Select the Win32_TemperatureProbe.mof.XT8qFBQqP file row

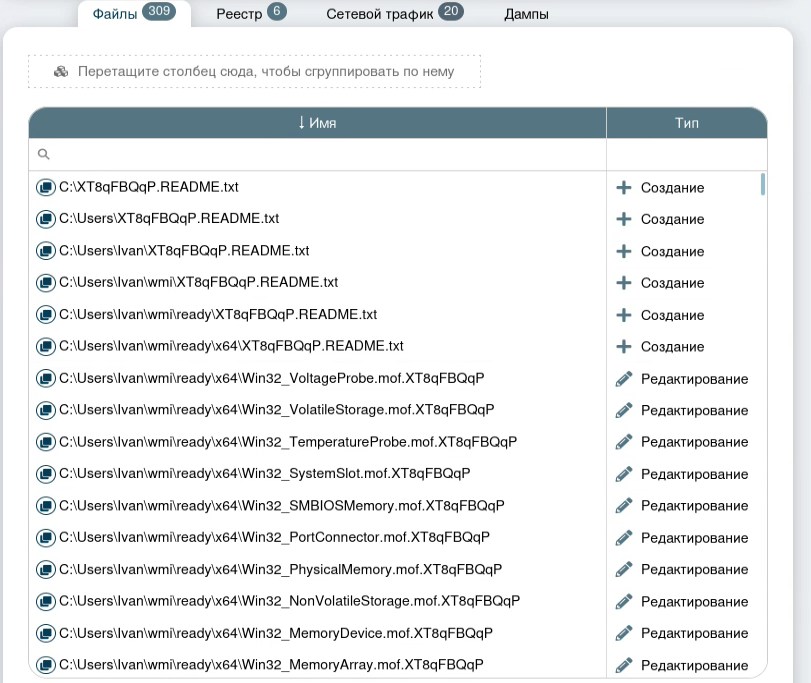[288, 442]
